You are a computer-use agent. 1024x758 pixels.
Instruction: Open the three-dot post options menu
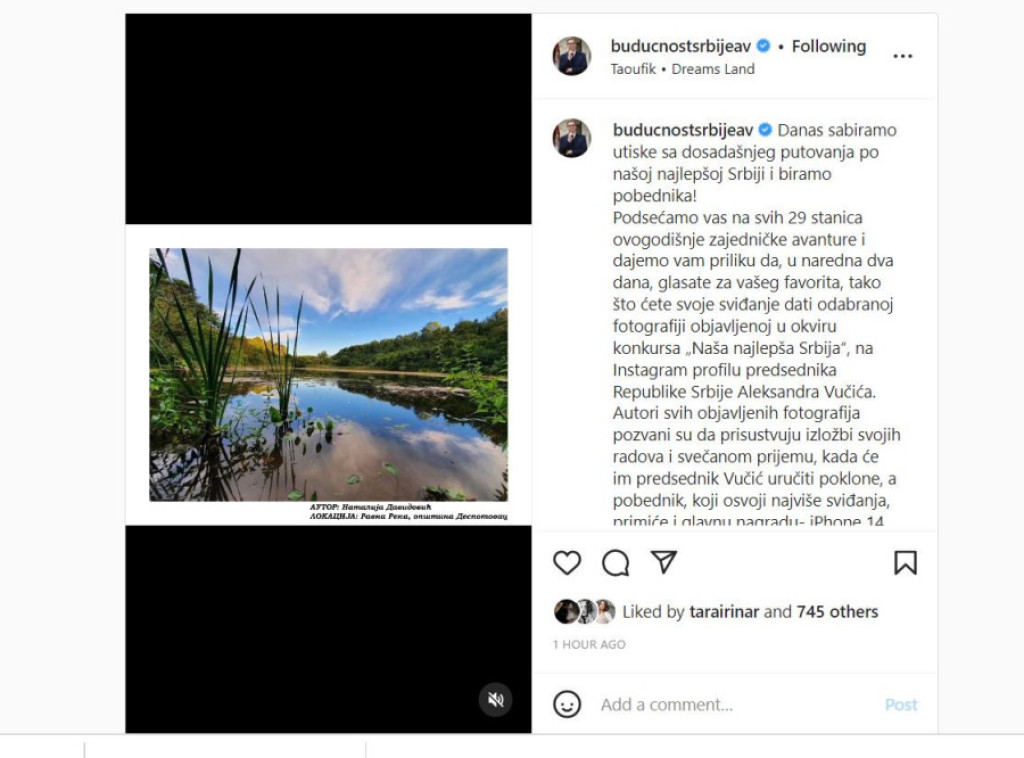point(902,55)
